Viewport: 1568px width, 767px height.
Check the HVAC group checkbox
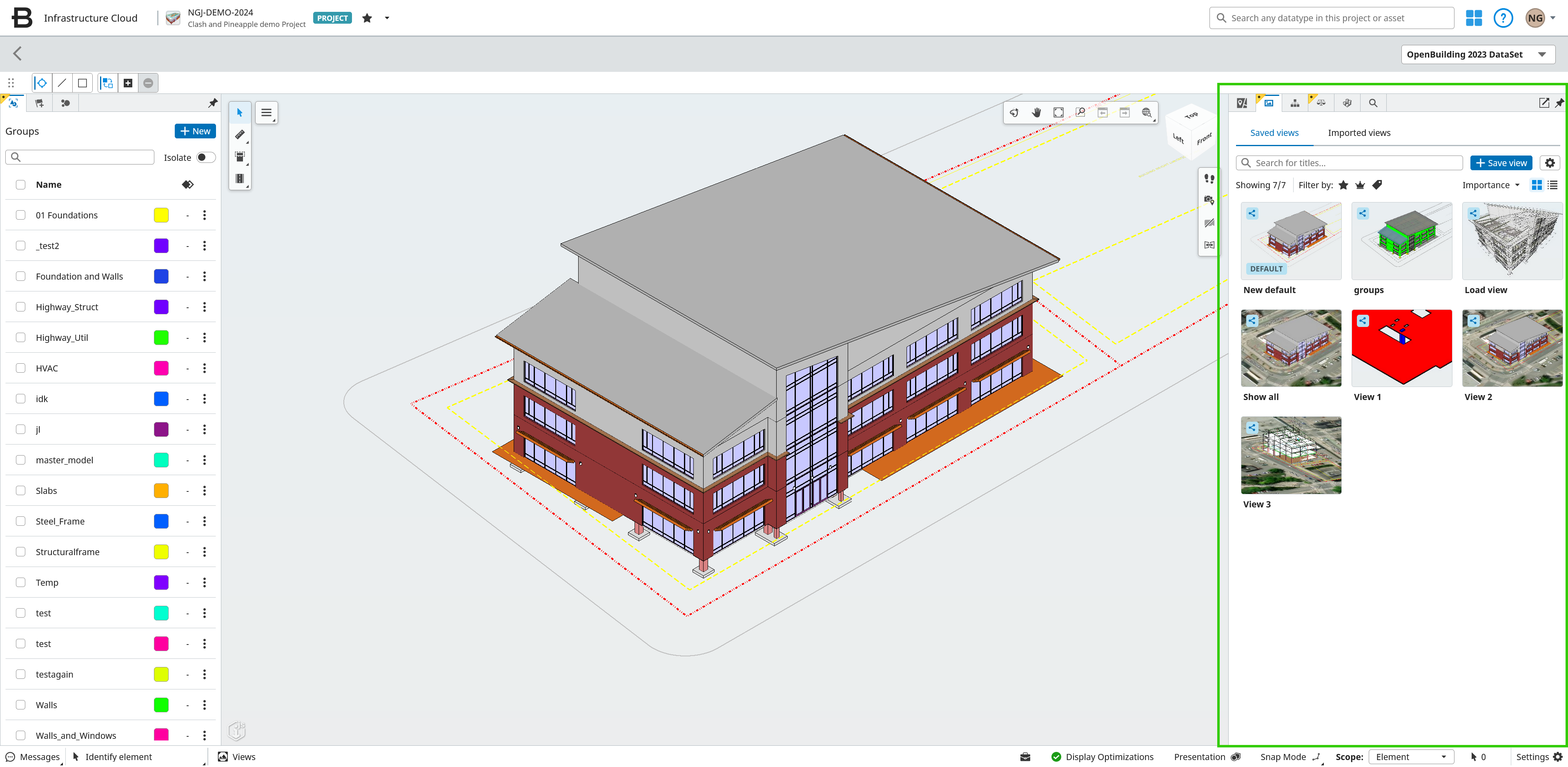pyautogui.click(x=21, y=368)
